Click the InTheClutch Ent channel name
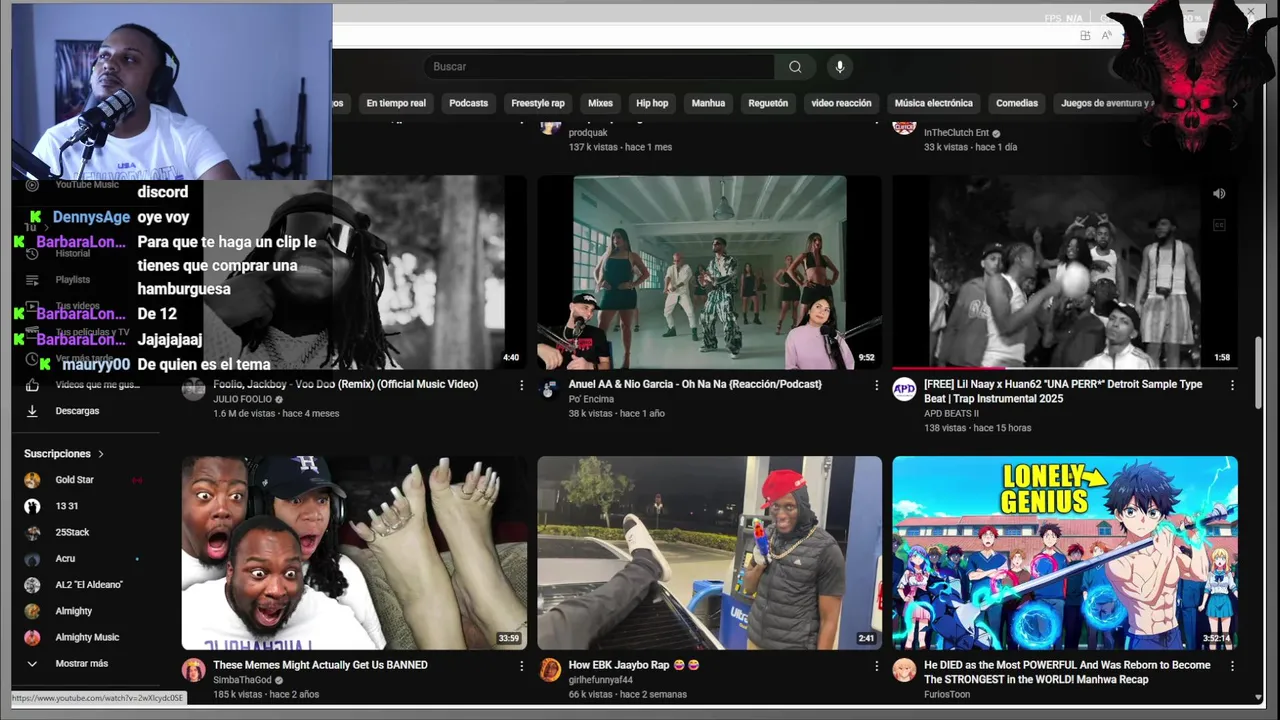Screen dimensions: 1280x720 (956, 133)
